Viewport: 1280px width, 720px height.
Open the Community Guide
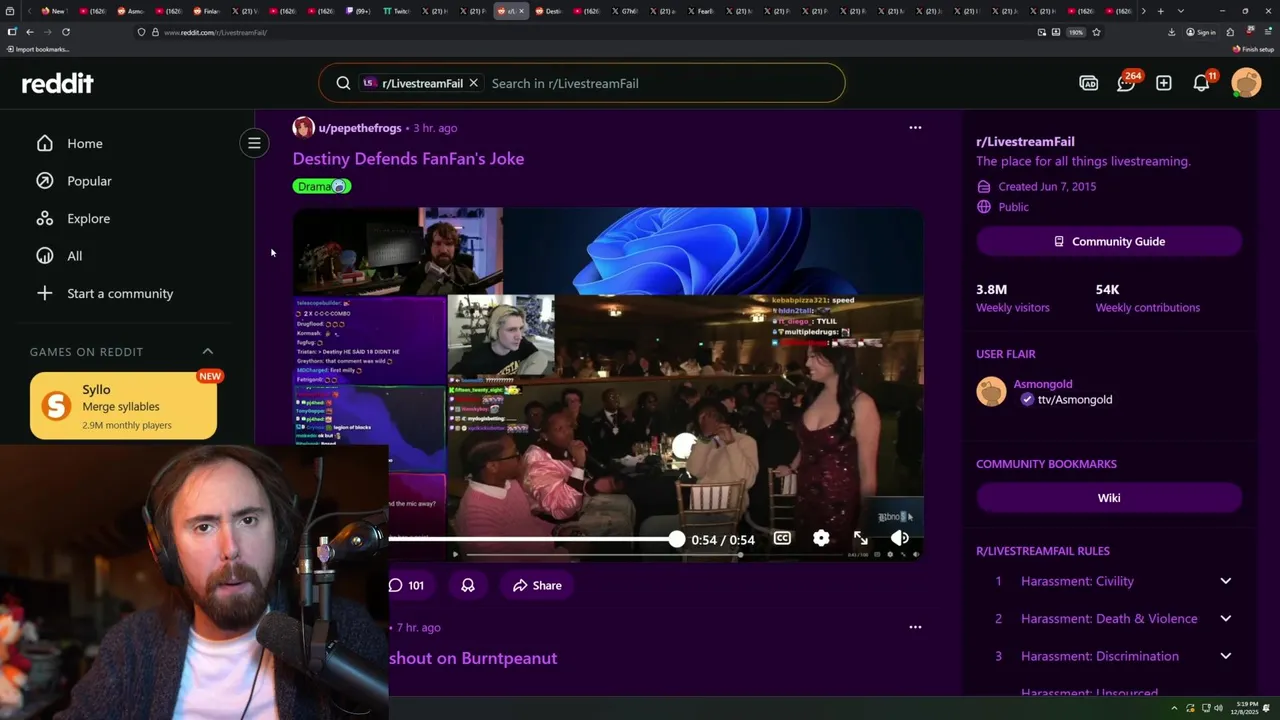[x=1109, y=241]
